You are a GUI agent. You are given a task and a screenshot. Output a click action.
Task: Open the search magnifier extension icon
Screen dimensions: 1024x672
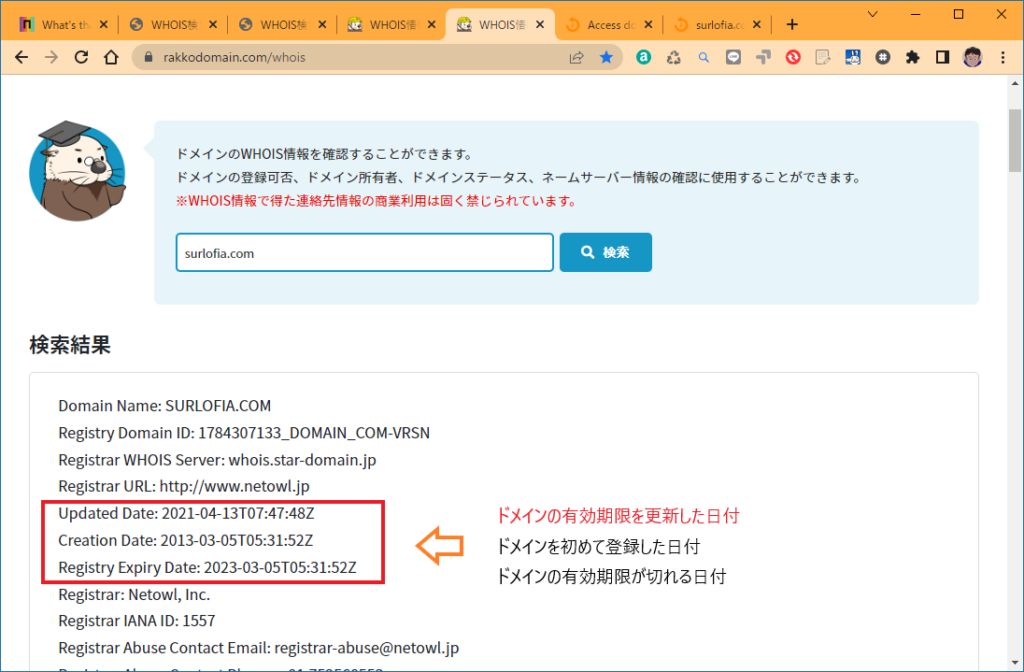703,57
